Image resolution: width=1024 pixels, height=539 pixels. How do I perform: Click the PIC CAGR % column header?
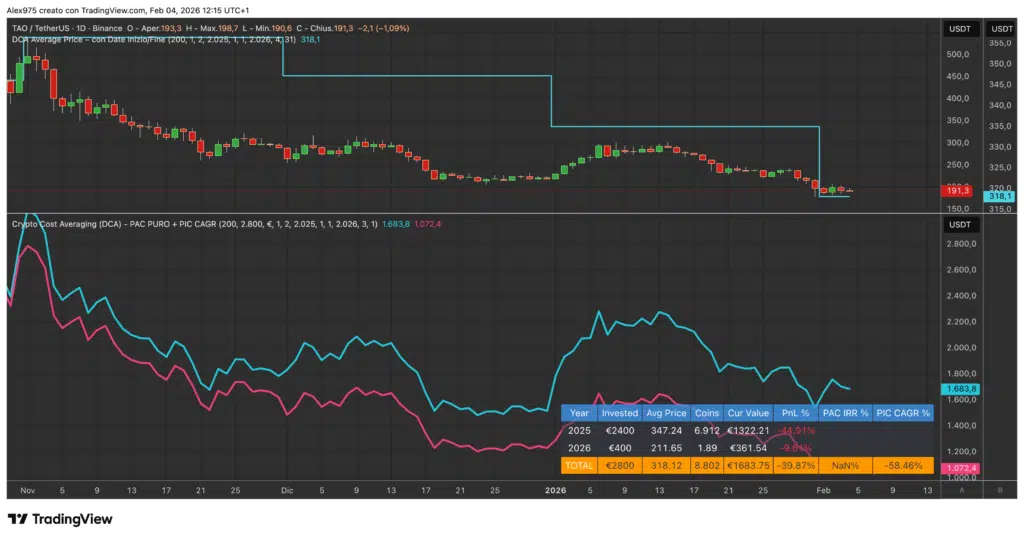pos(903,412)
